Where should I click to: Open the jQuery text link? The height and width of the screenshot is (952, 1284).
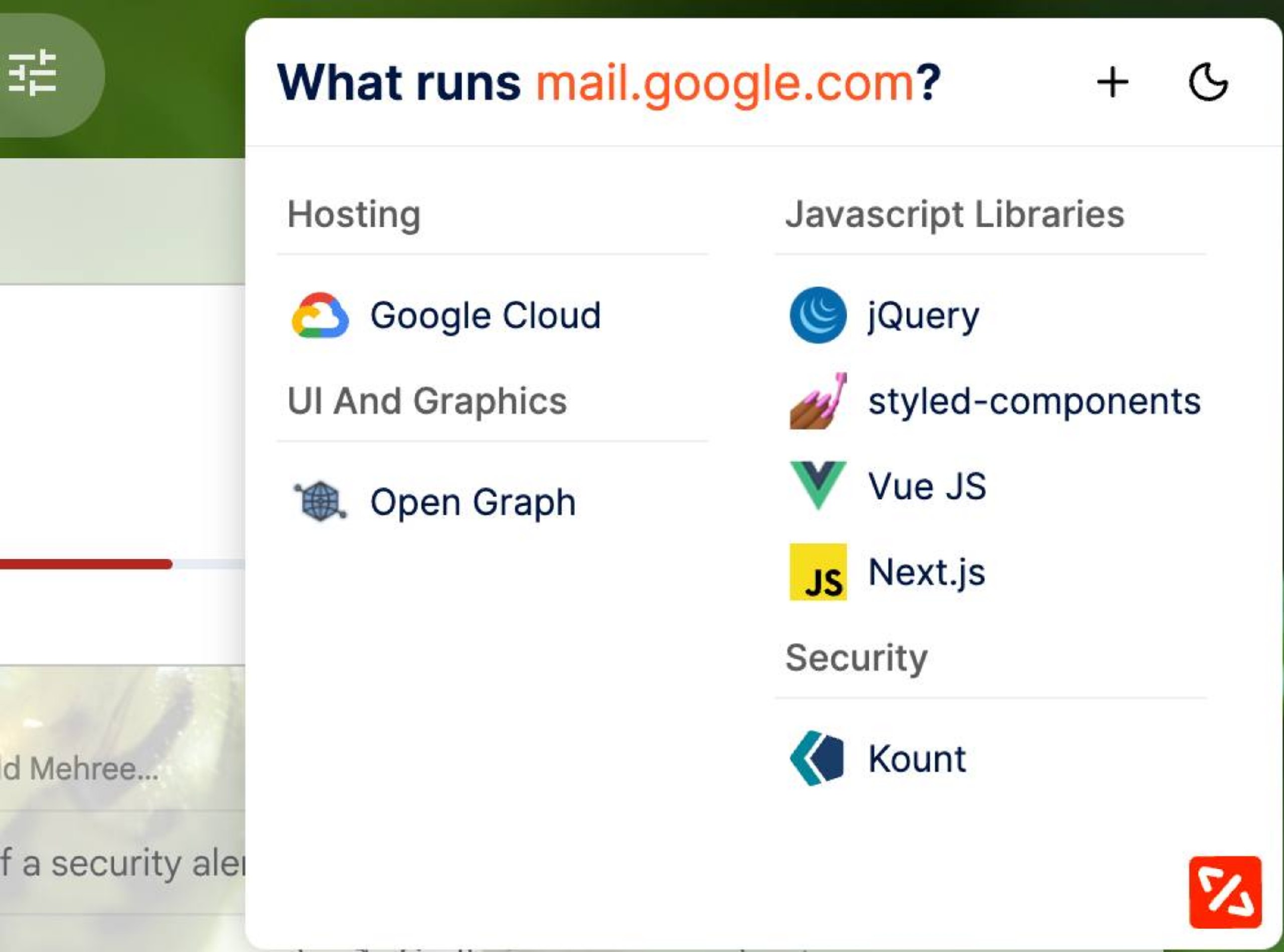(x=924, y=315)
